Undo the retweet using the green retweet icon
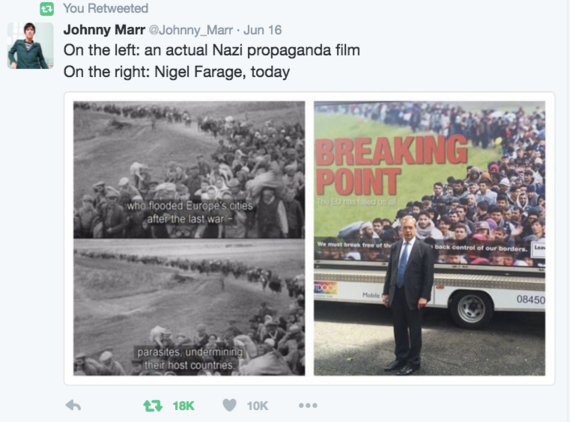This screenshot has height=422, width=570. [x=153, y=406]
